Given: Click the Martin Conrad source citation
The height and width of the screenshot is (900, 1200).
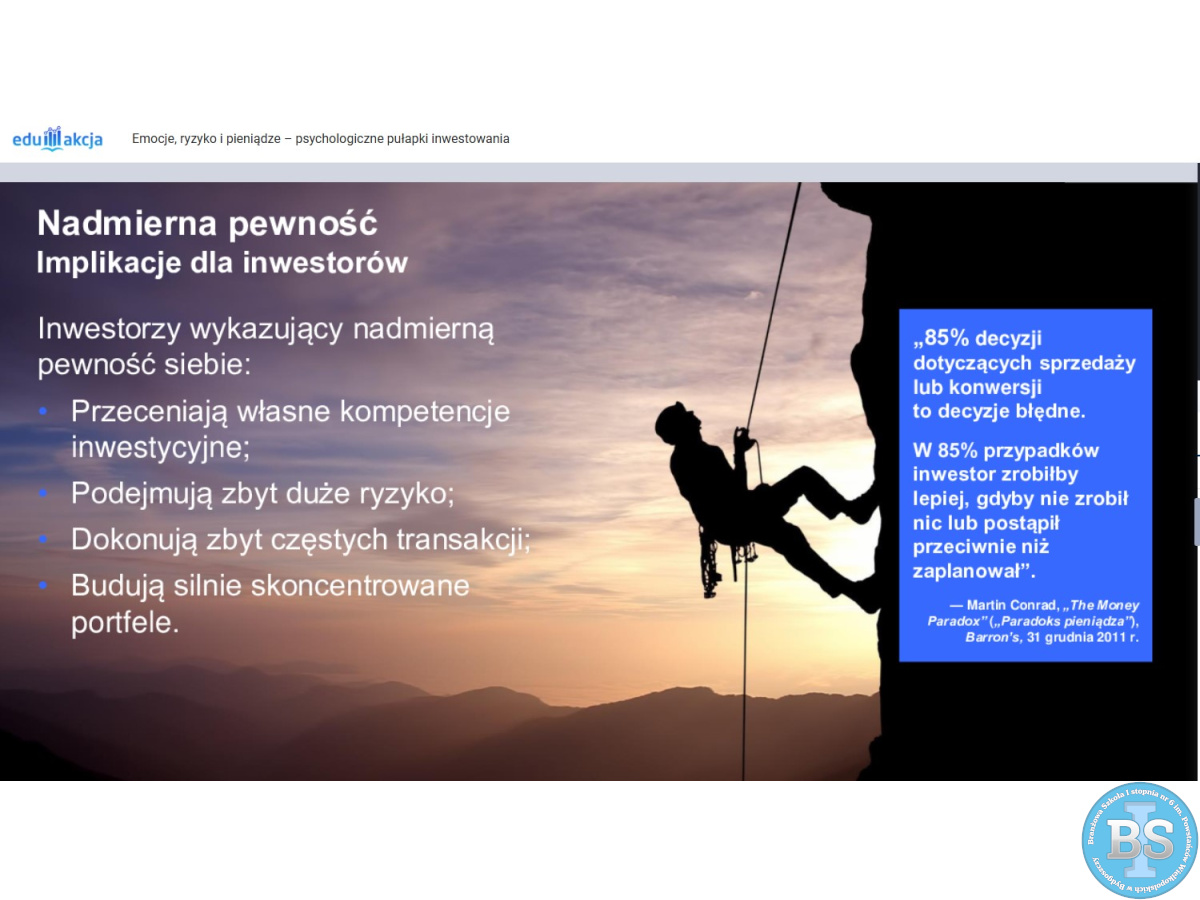Looking at the screenshot, I should click(x=1033, y=621).
